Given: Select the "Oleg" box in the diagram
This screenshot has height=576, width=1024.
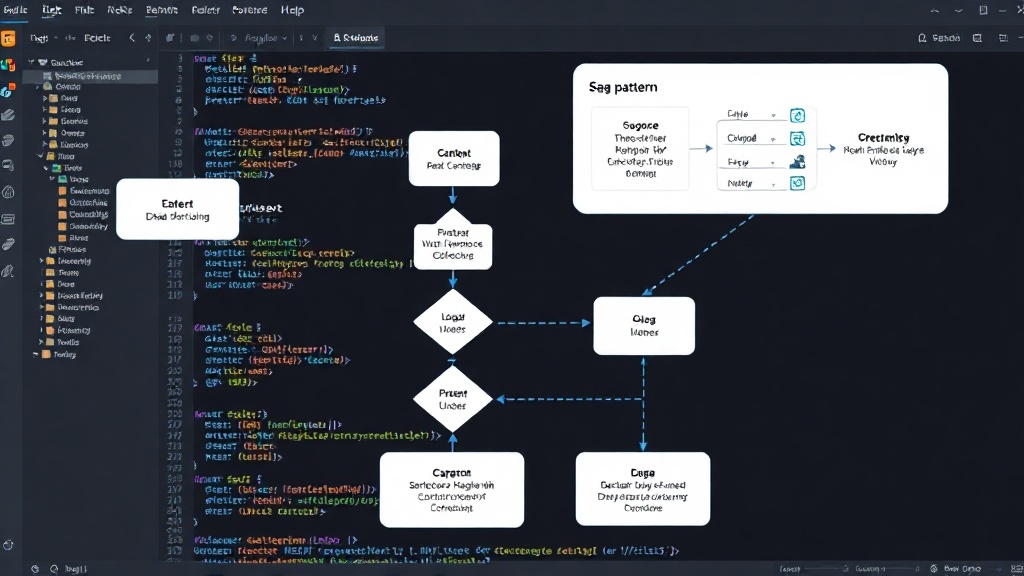Looking at the screenshot, I should [x=644, y=326].
